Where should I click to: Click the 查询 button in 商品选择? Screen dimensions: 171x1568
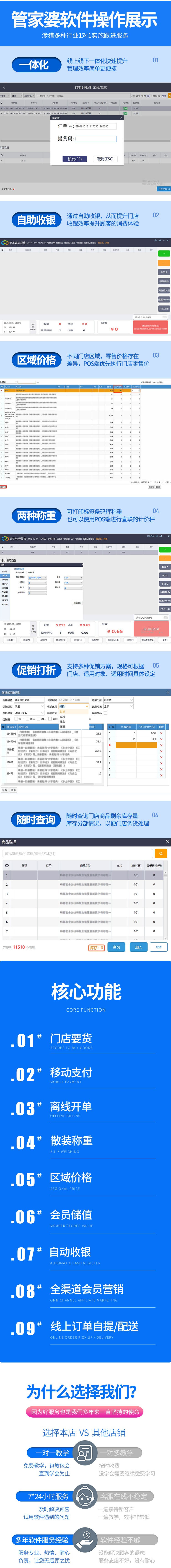coord(117,947)
